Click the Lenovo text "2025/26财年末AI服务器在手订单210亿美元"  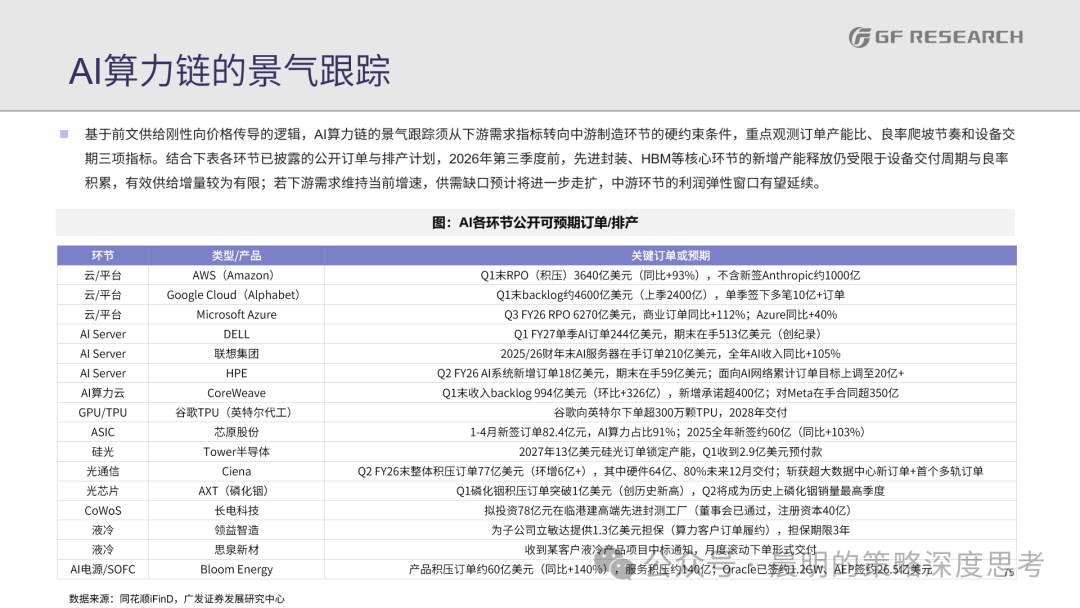(608, 354)
